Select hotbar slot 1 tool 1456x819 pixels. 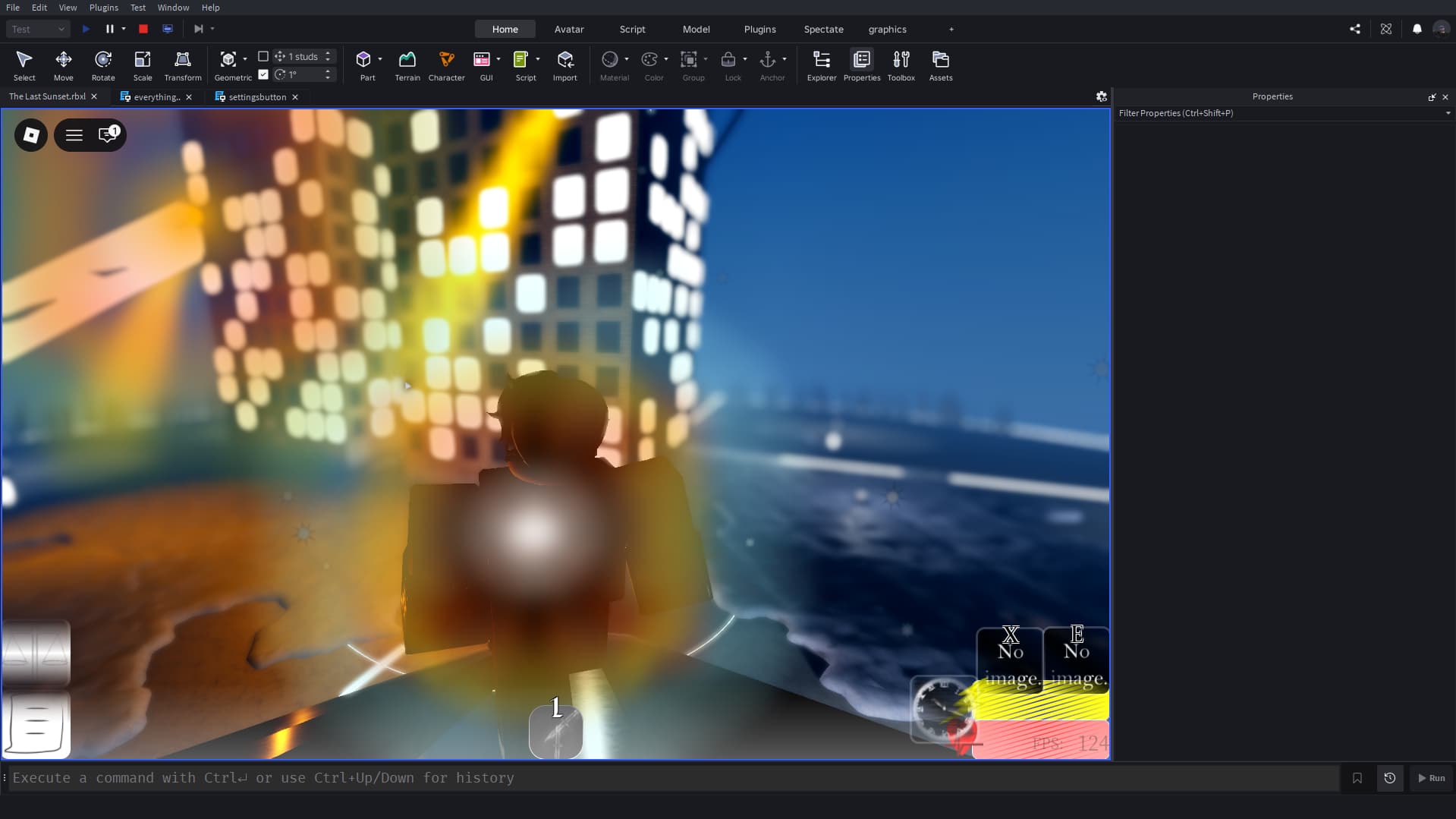556,731
